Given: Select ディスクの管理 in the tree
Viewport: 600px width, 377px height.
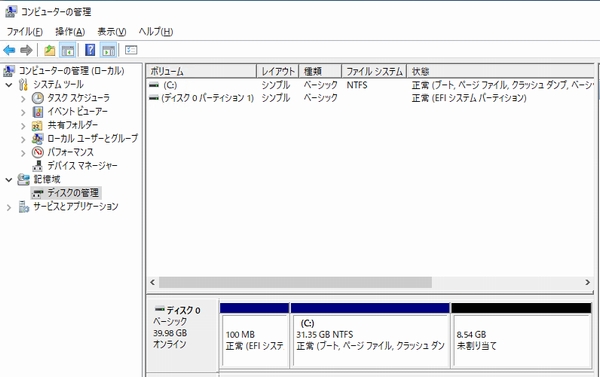Looking at the screenshot, I should (73, 193).
